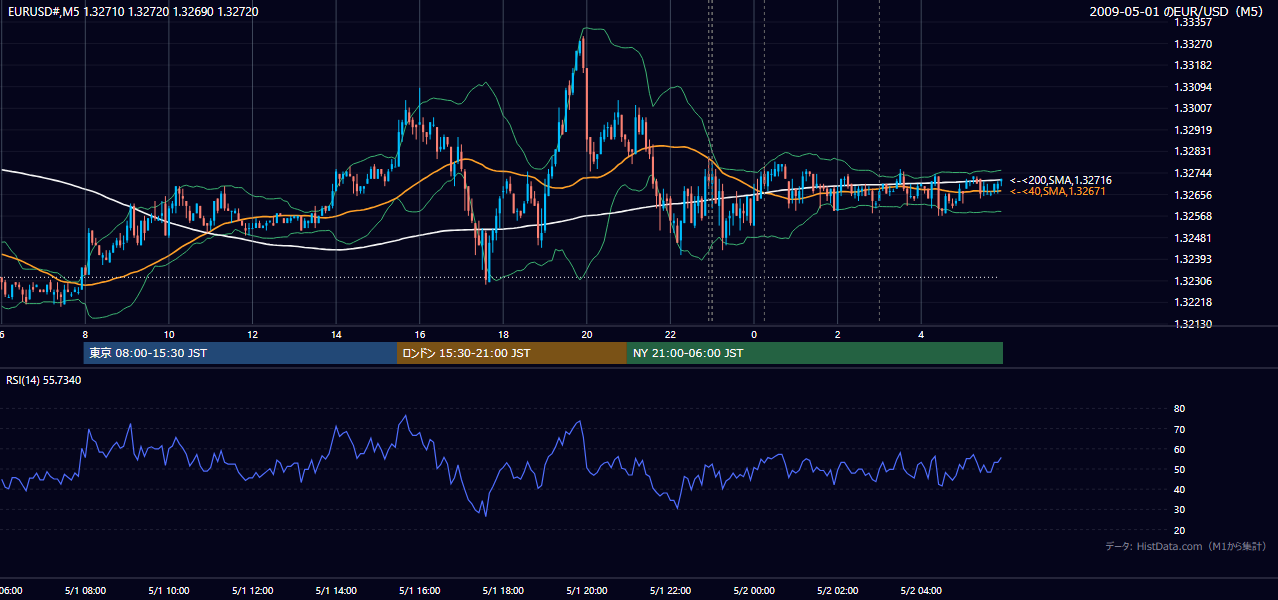1278x600 pixels.
Task: Click the 1.32130 price axis label
Action: (x=1193, y=324)
